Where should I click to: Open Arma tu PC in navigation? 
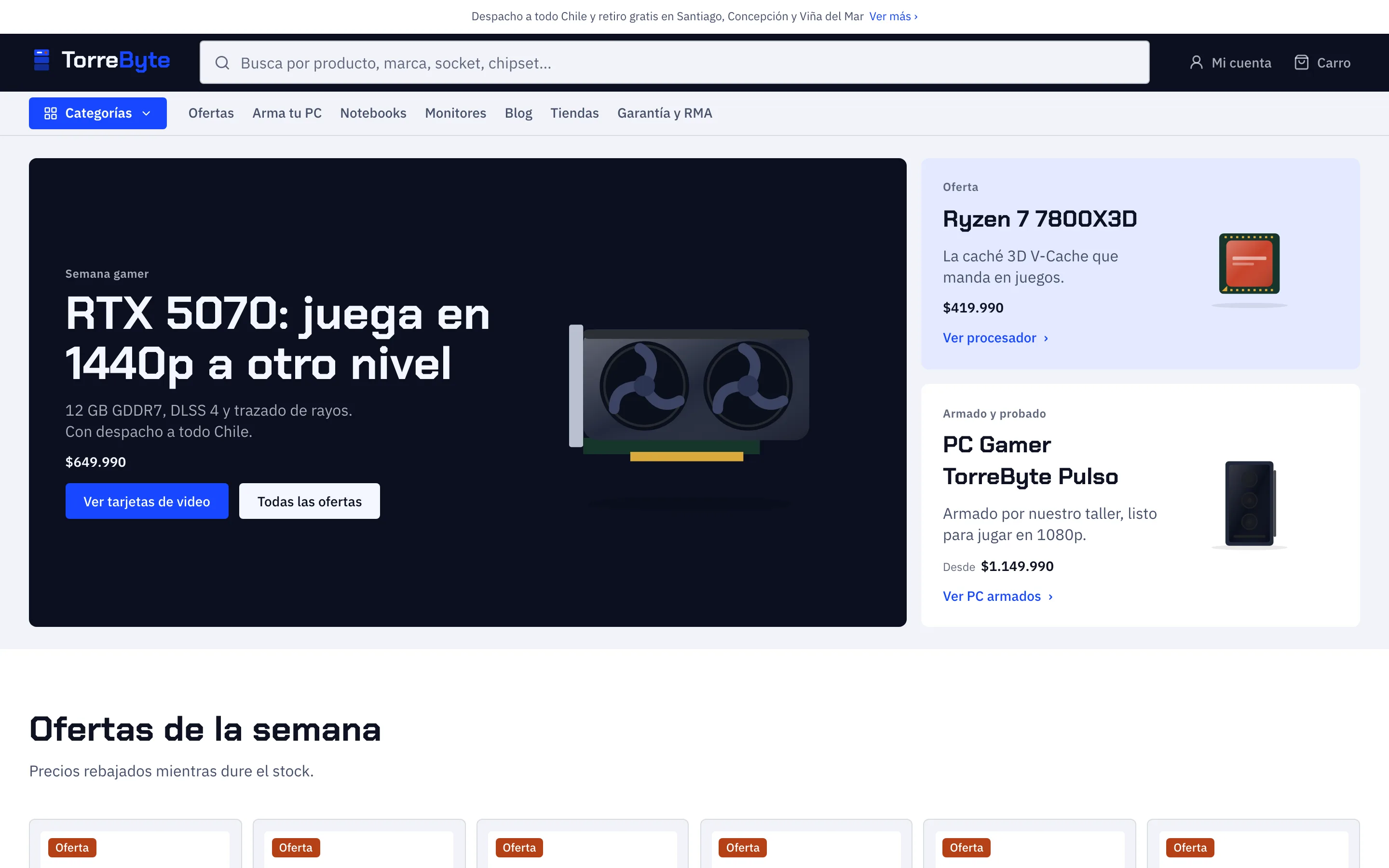pos(287,113)
